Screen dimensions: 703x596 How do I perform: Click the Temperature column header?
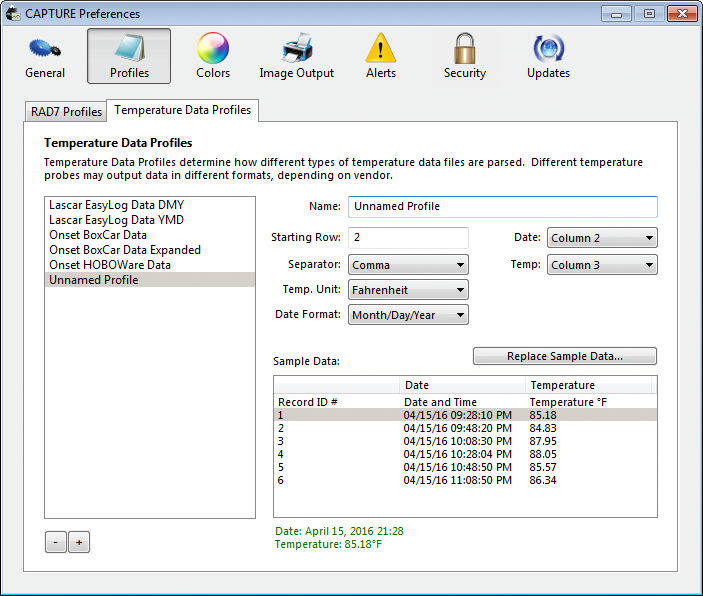pyautogui.click(x=588, y=385)
